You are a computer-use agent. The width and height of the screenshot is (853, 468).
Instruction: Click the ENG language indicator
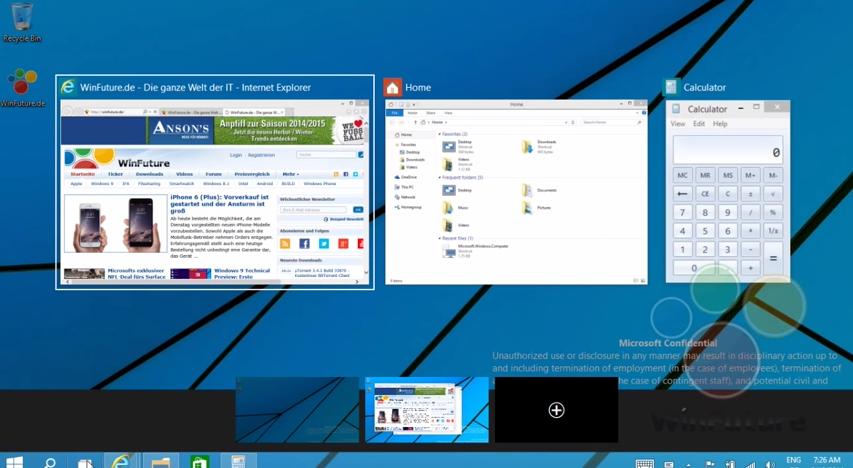tap(794, 460)
